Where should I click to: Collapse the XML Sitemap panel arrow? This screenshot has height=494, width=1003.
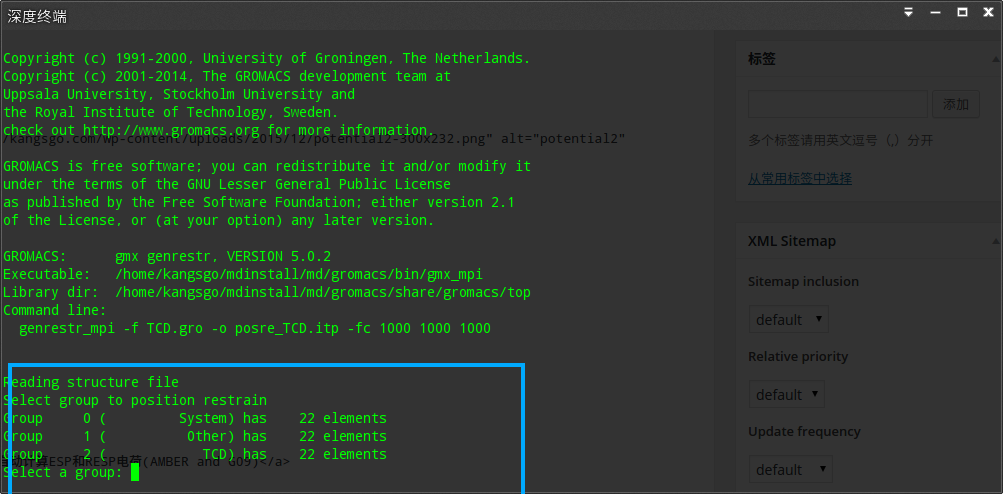point(997,241)
